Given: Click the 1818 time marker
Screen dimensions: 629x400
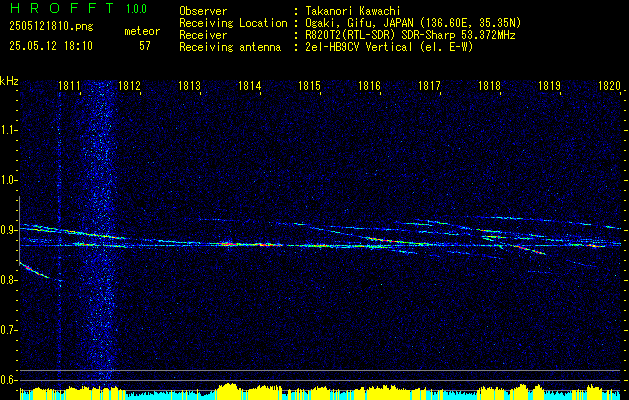Looking at the screenshot, I should [x=490, y=85].
